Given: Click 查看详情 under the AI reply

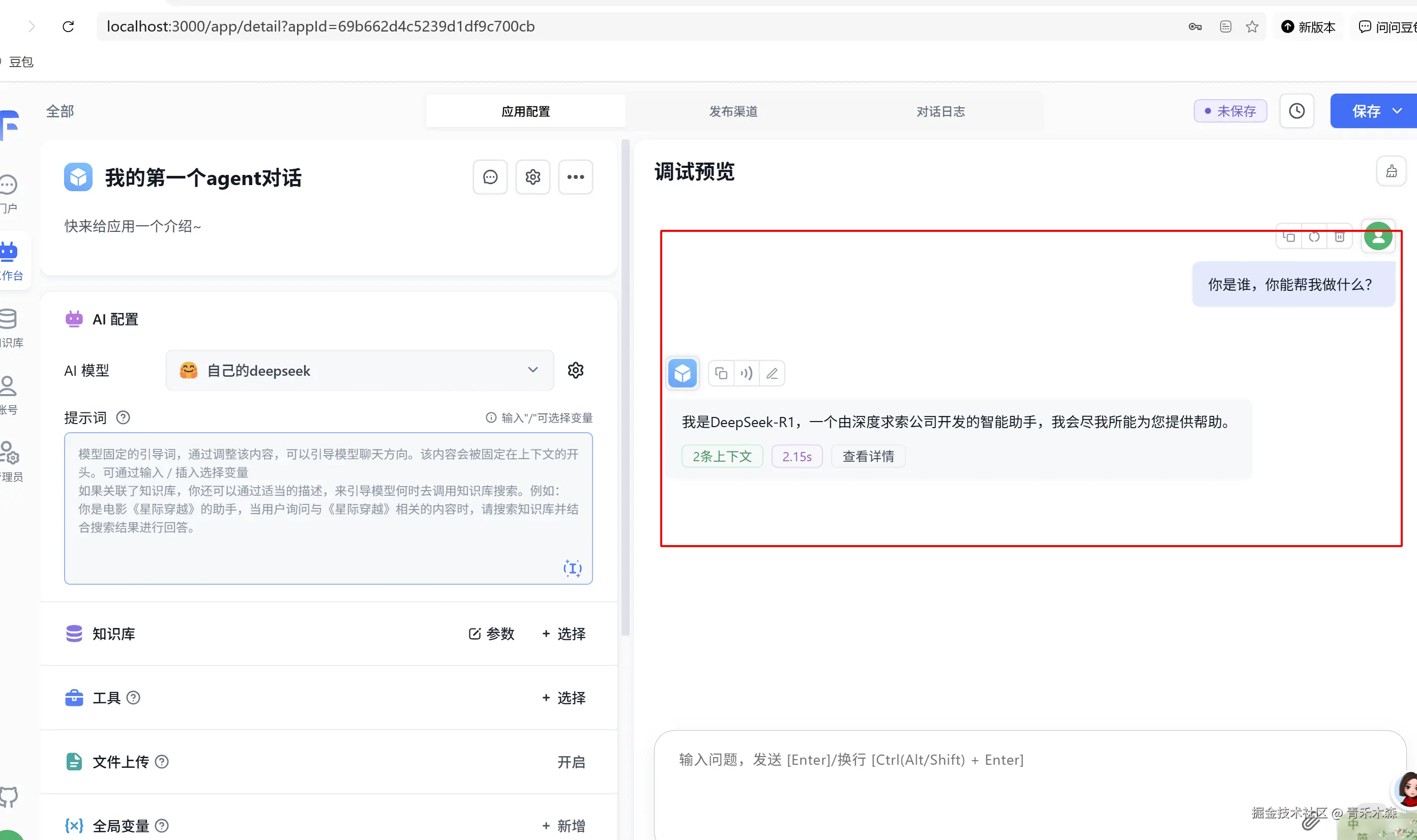Looking at the screenshot, I should point(868,456).
